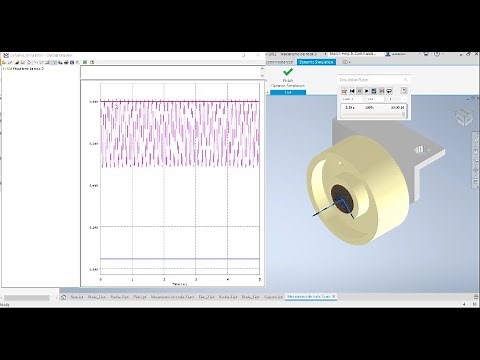480x360 pixels.
Task: Switch to the Roda_3.ipt document tab
Action: 250,297
